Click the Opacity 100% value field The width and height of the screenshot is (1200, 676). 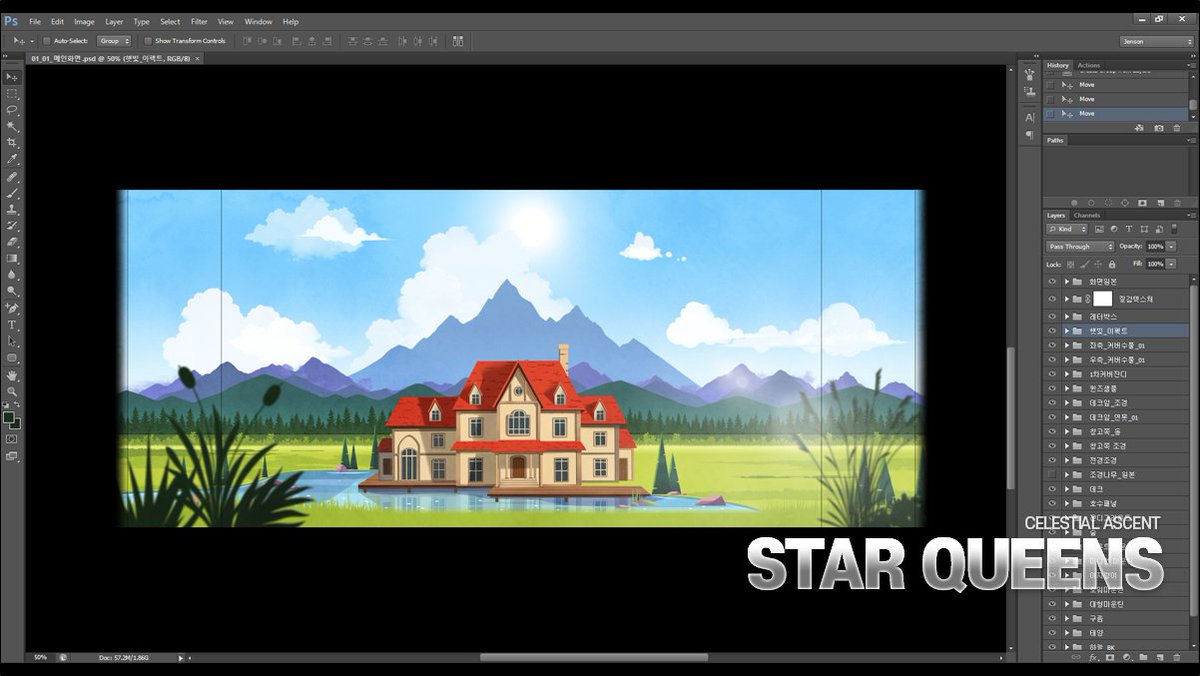pyautogui.click(x=1155, y=246)
